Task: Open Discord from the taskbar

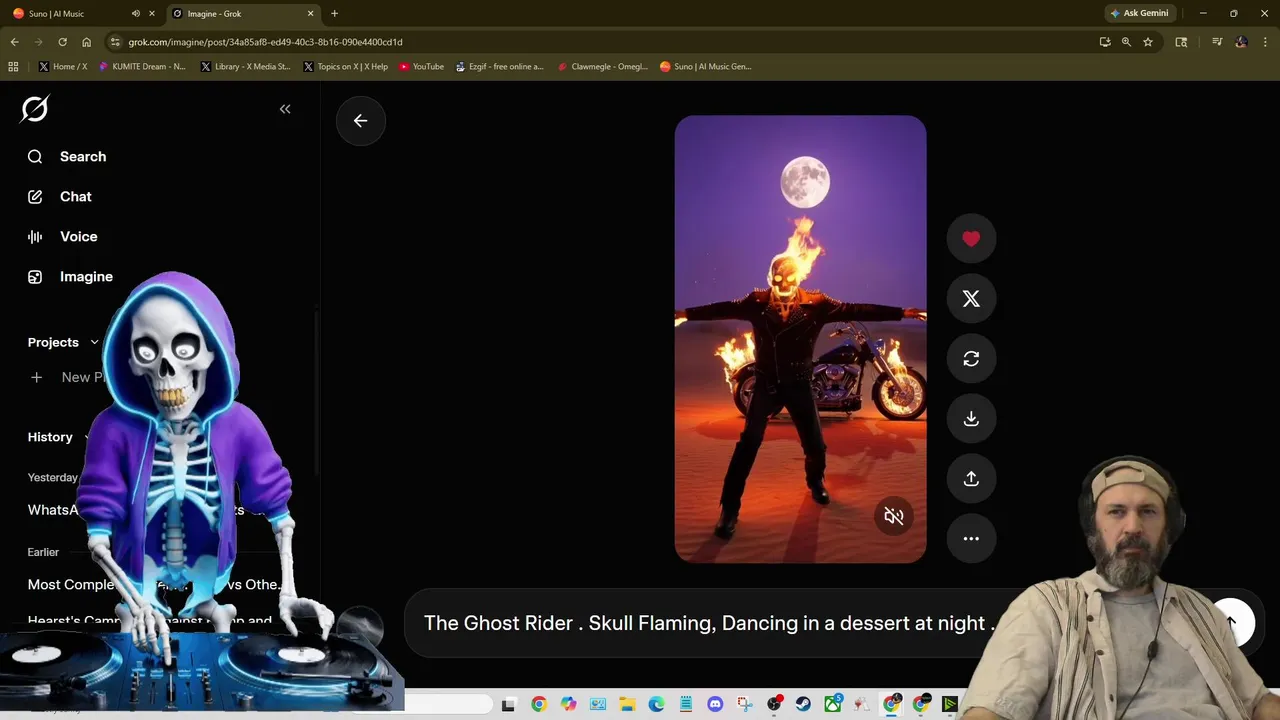Action: click(715, 705)
